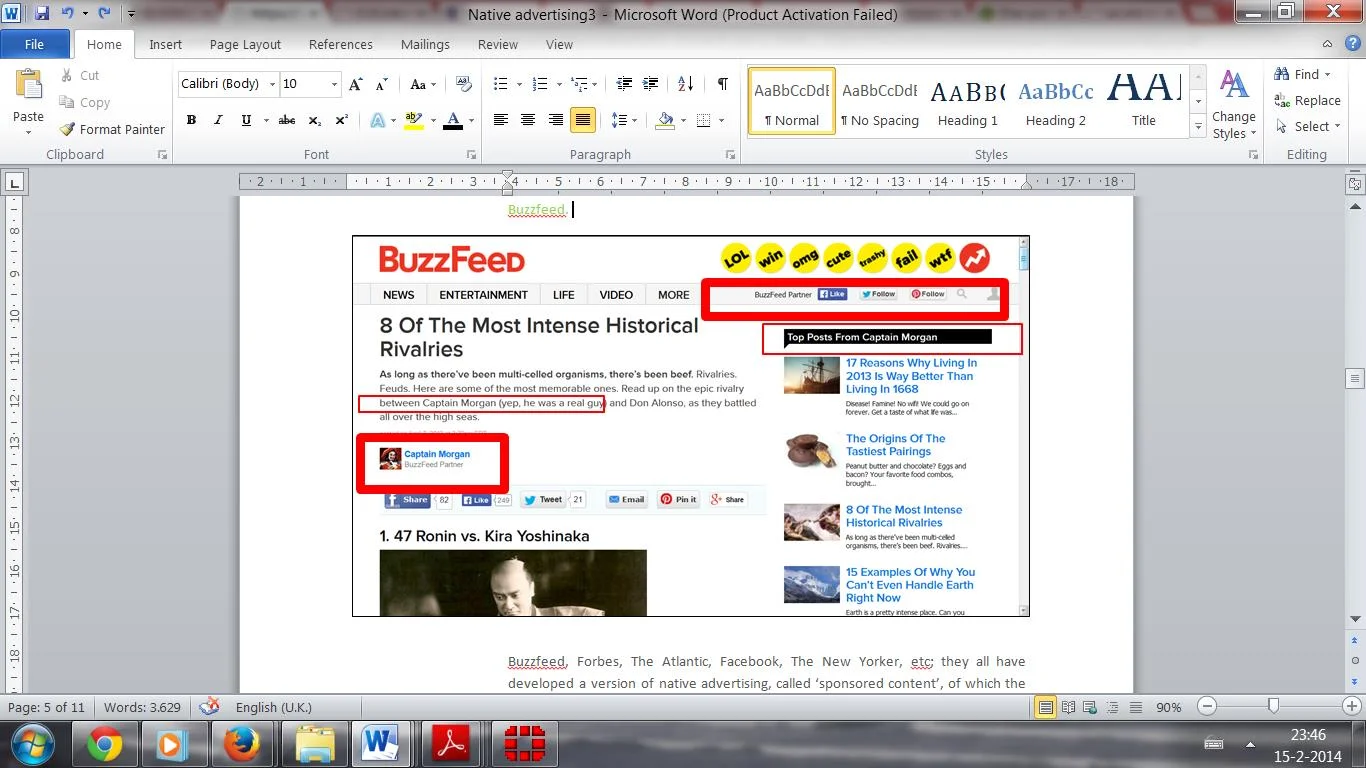Click the Format Painter brush
This screenshot has width=1366, height=768.
pos(67,129)
